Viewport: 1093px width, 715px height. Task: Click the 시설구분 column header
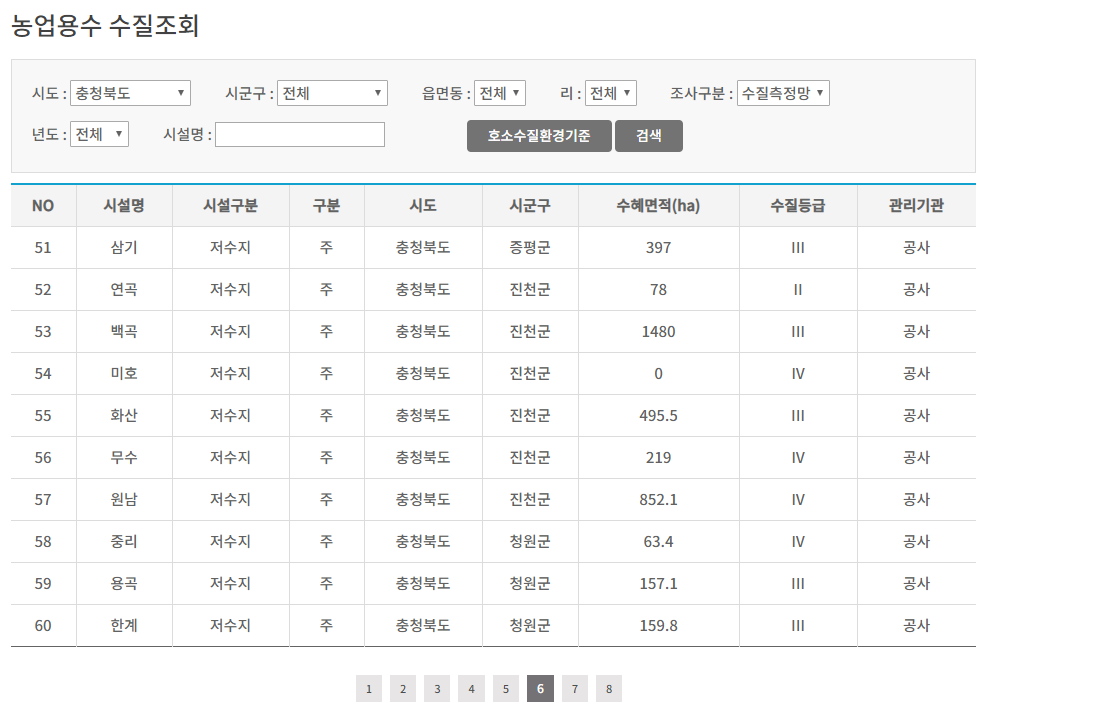point(231,206)
